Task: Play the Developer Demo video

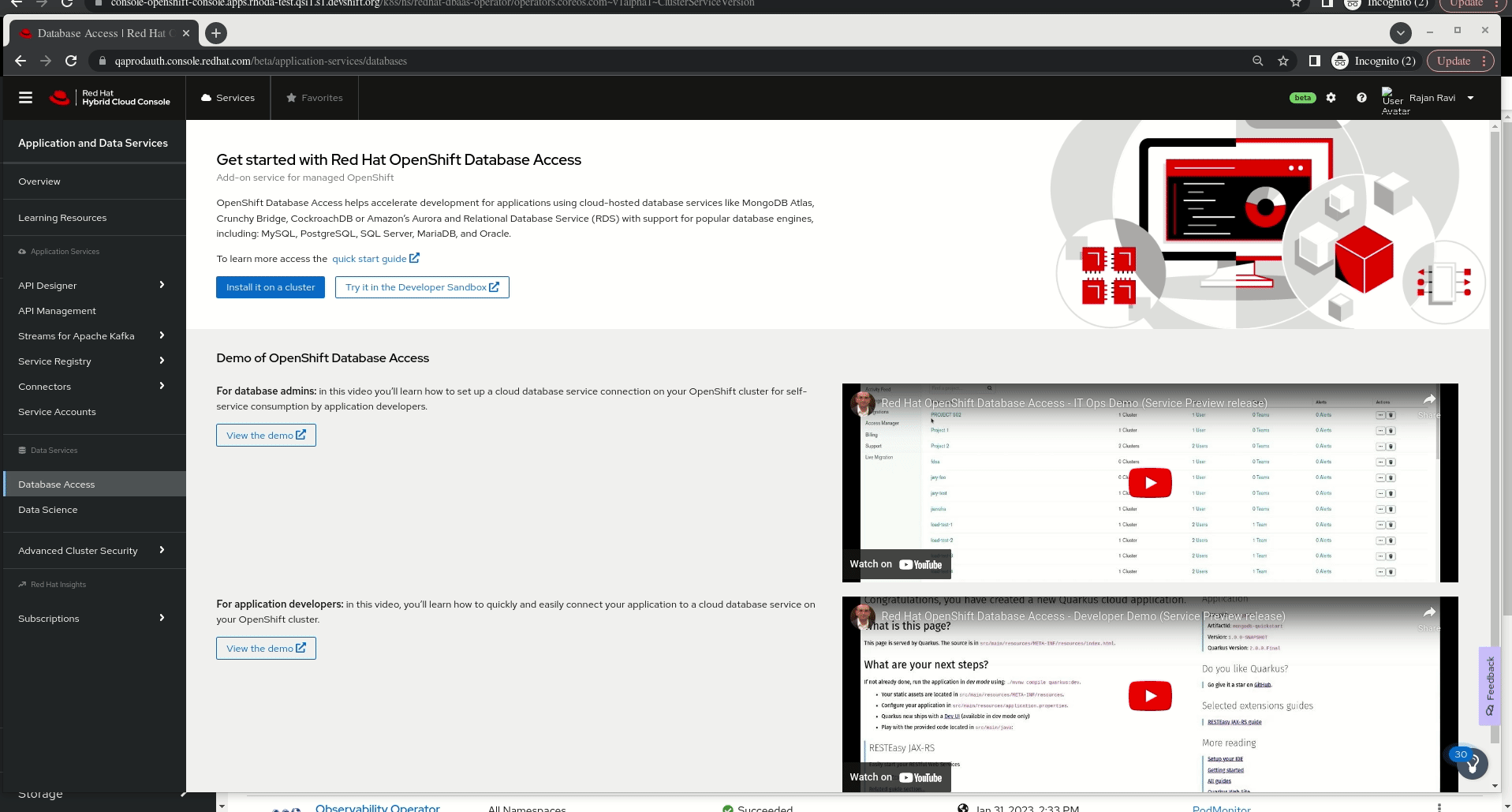Action: [x=1150, y=696]
